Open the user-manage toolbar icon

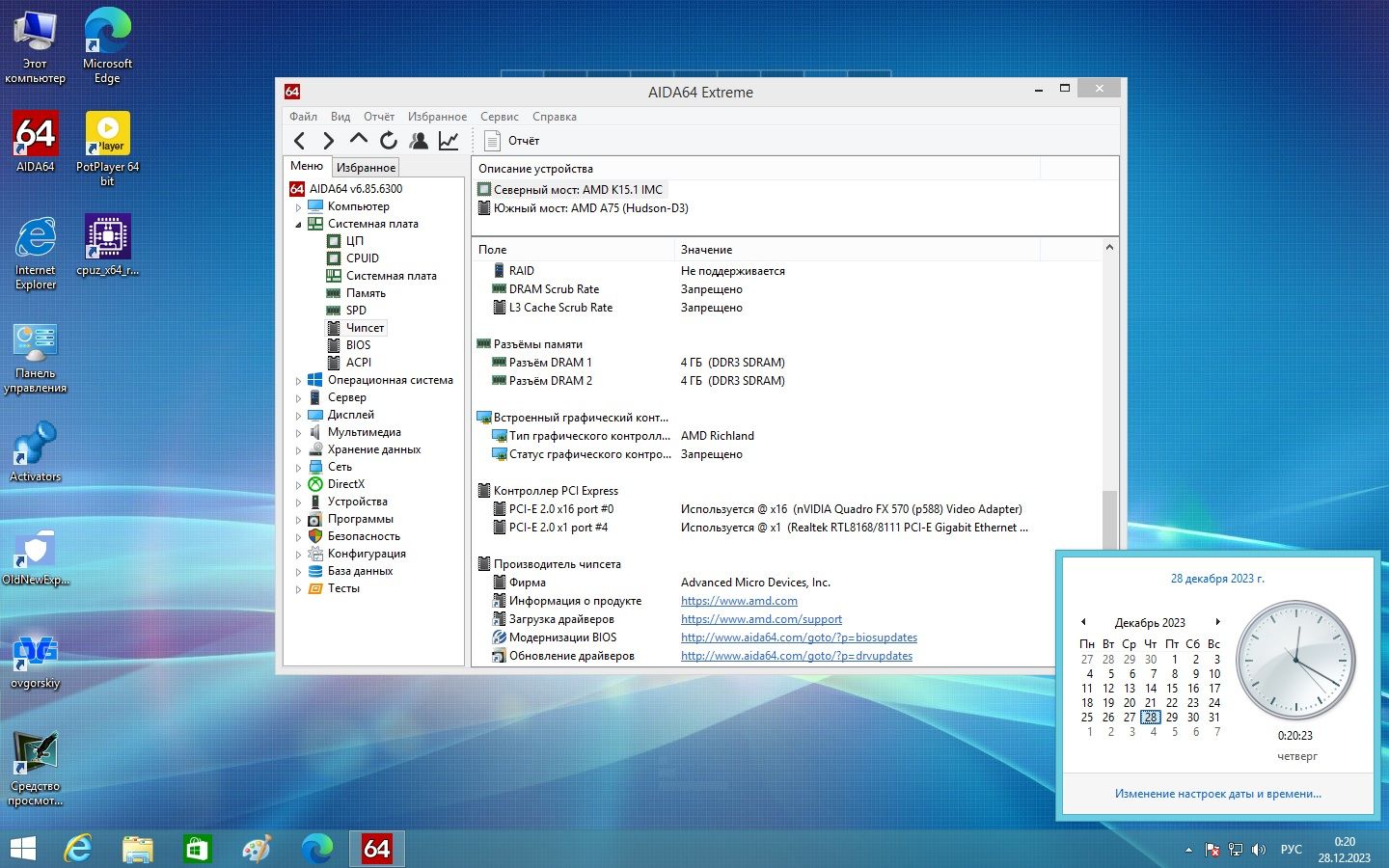coord(419,141)
